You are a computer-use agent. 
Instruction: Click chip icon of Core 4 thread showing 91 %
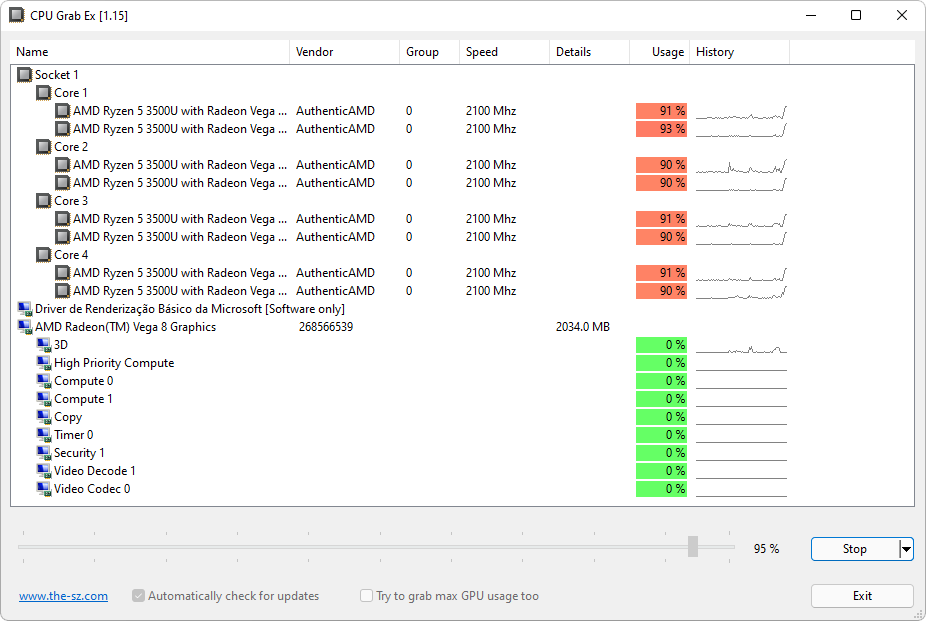[x=63, y=273]
